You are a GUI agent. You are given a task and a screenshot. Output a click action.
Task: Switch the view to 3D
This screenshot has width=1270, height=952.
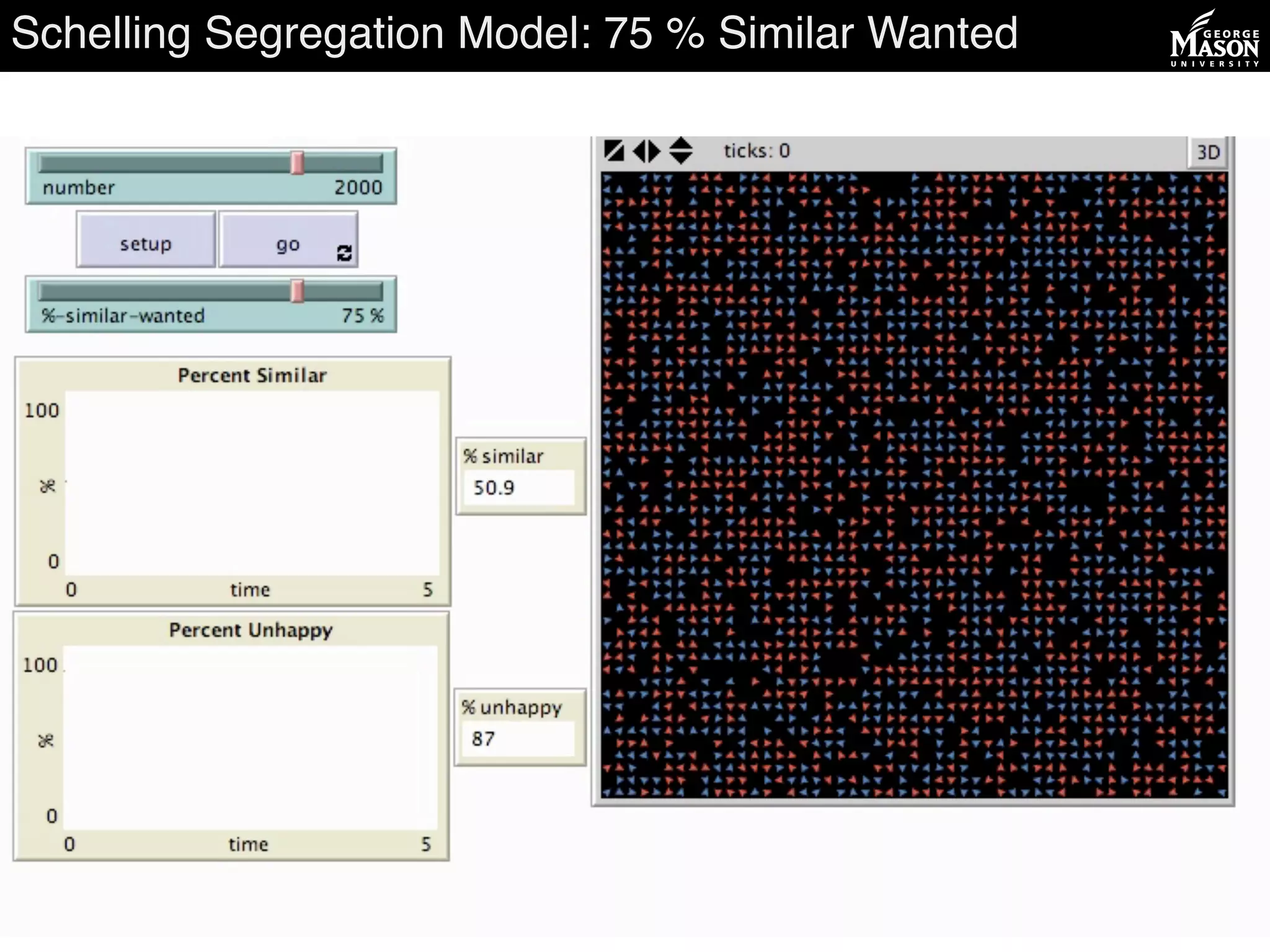pos(1207,152)
